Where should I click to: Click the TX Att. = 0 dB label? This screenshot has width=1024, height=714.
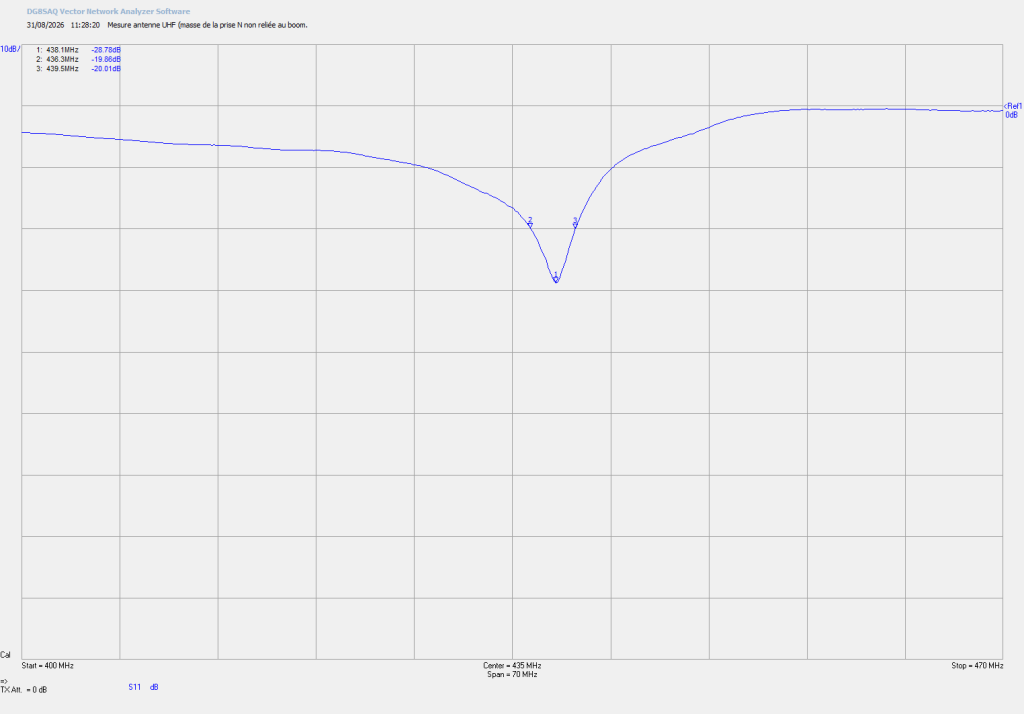24,690
